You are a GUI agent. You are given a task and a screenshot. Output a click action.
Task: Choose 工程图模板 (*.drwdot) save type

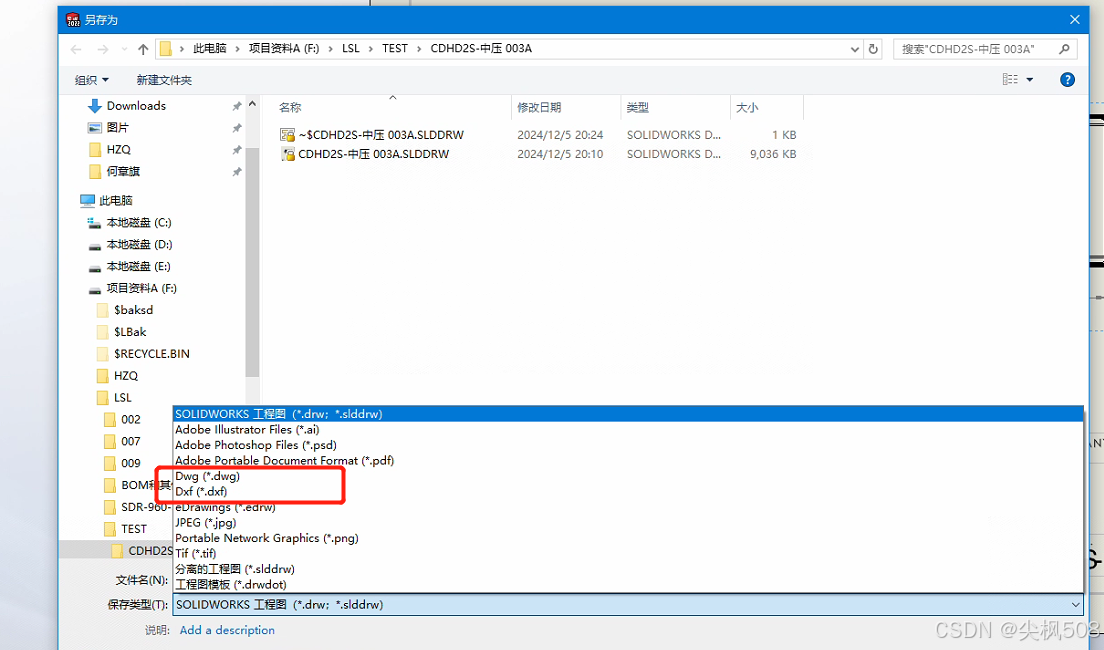click(x=628, y=585)
